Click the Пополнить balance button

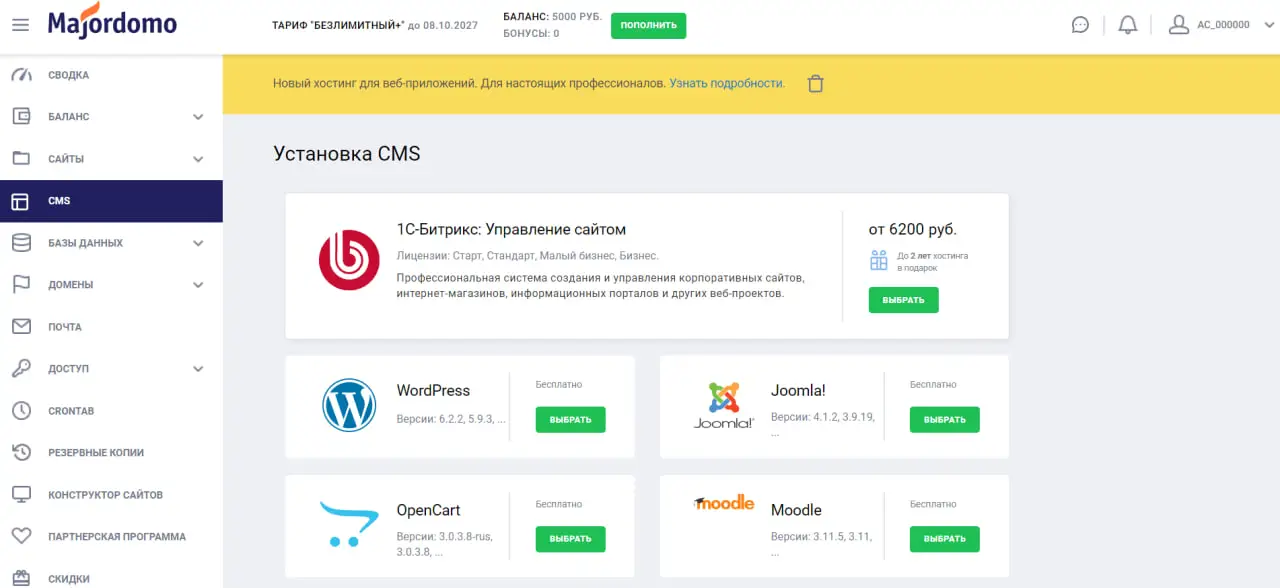pos(649,25)
